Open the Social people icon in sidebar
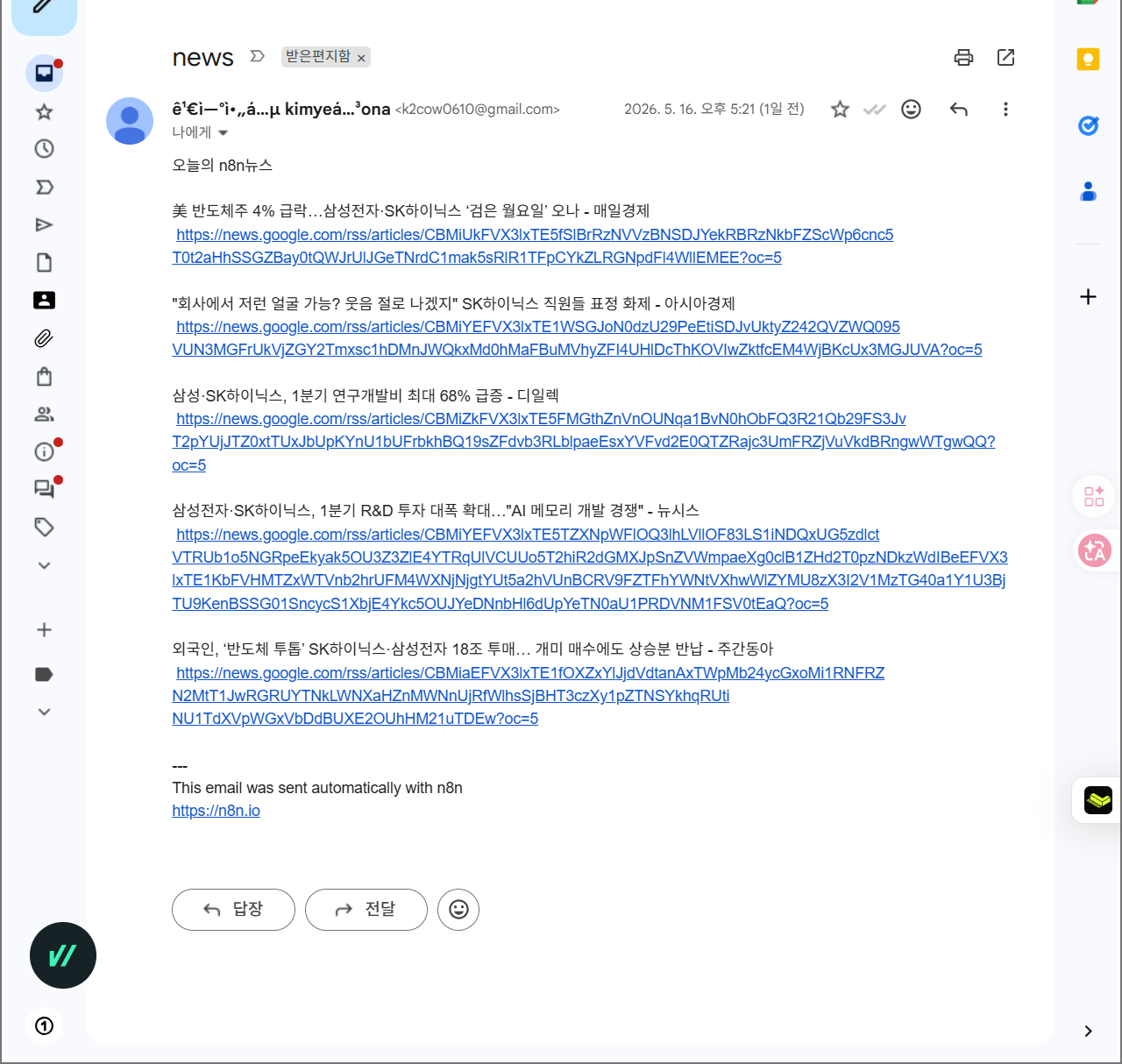The width and height of the screenshot is (1122, 1064). (45, 415)
